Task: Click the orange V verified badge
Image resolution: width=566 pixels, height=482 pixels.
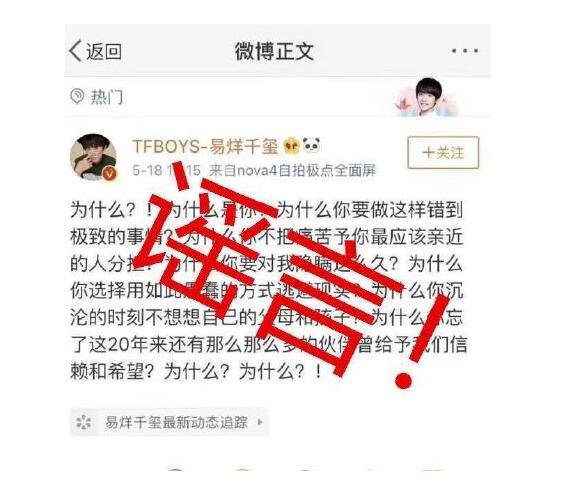Action: tap(110, 174)
